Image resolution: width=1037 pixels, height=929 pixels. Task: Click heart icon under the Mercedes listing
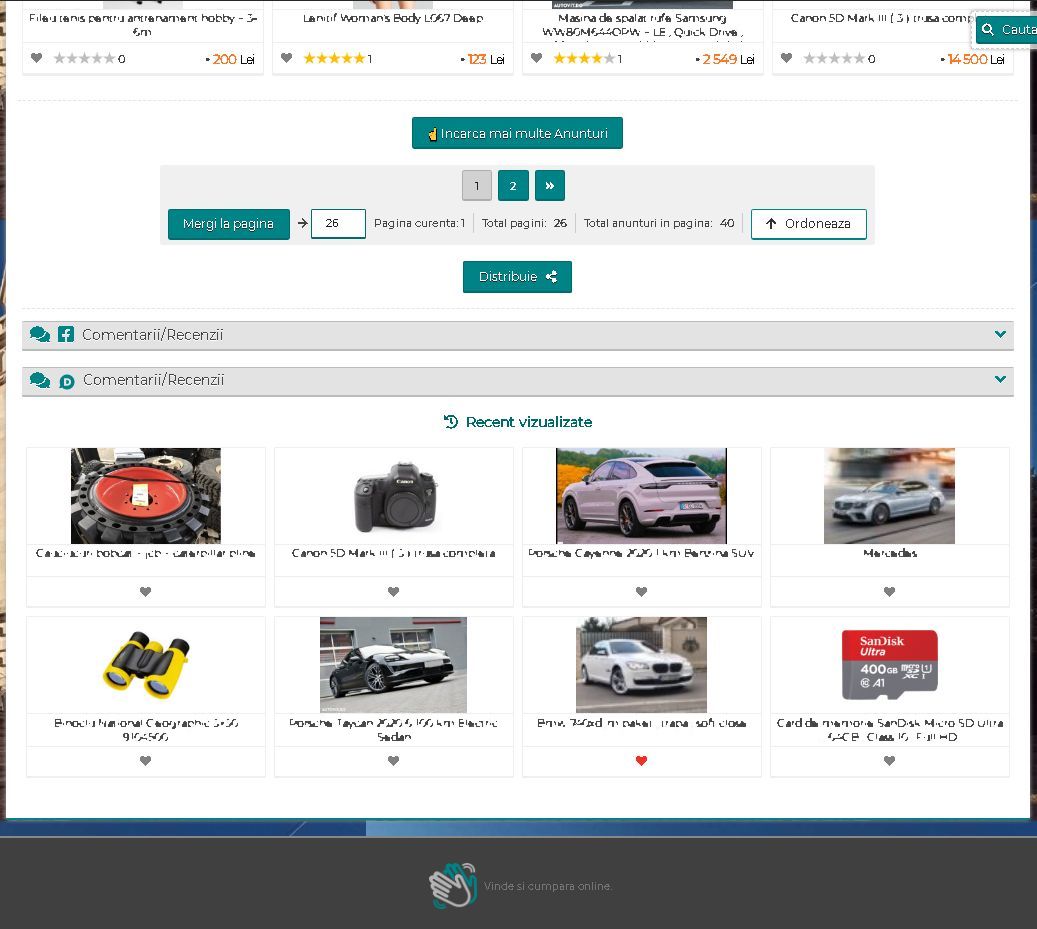click(889, 592)
